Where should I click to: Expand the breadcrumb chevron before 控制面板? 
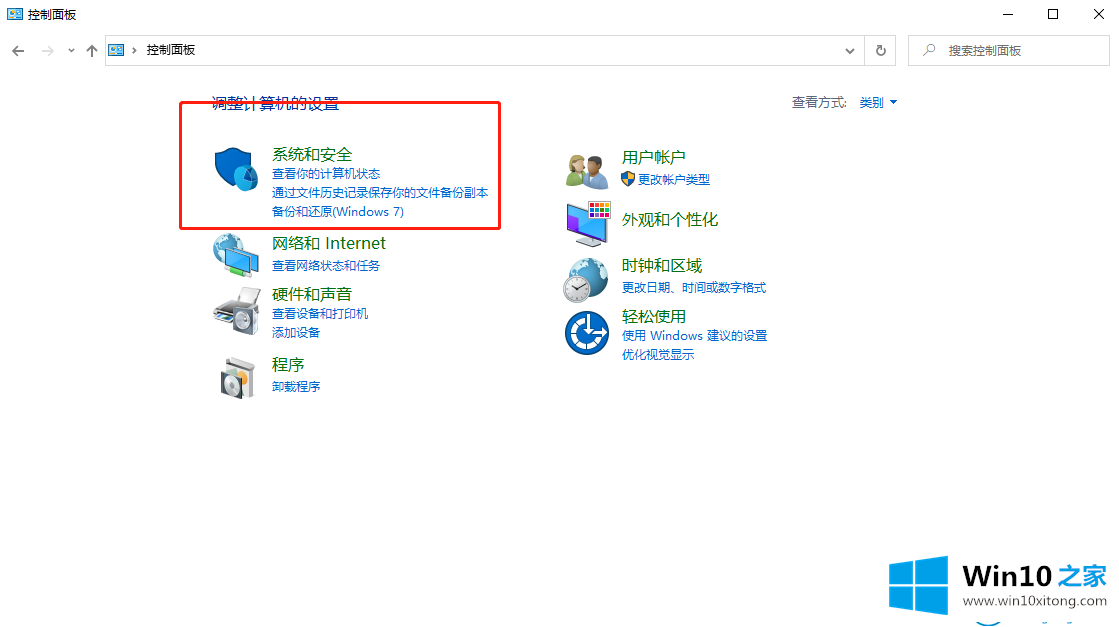[134, 50]
